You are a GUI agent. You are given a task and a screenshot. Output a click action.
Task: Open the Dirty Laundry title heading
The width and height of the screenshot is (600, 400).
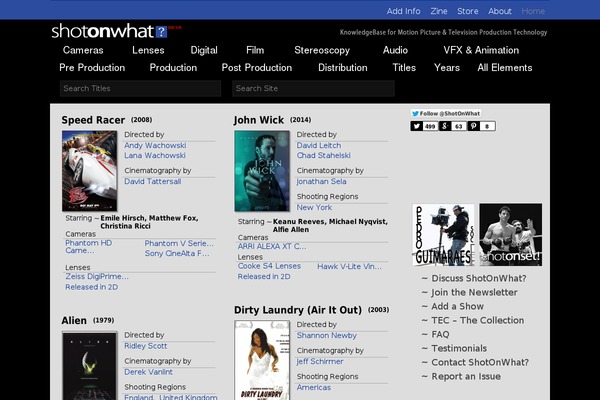[x=298, y=310]
